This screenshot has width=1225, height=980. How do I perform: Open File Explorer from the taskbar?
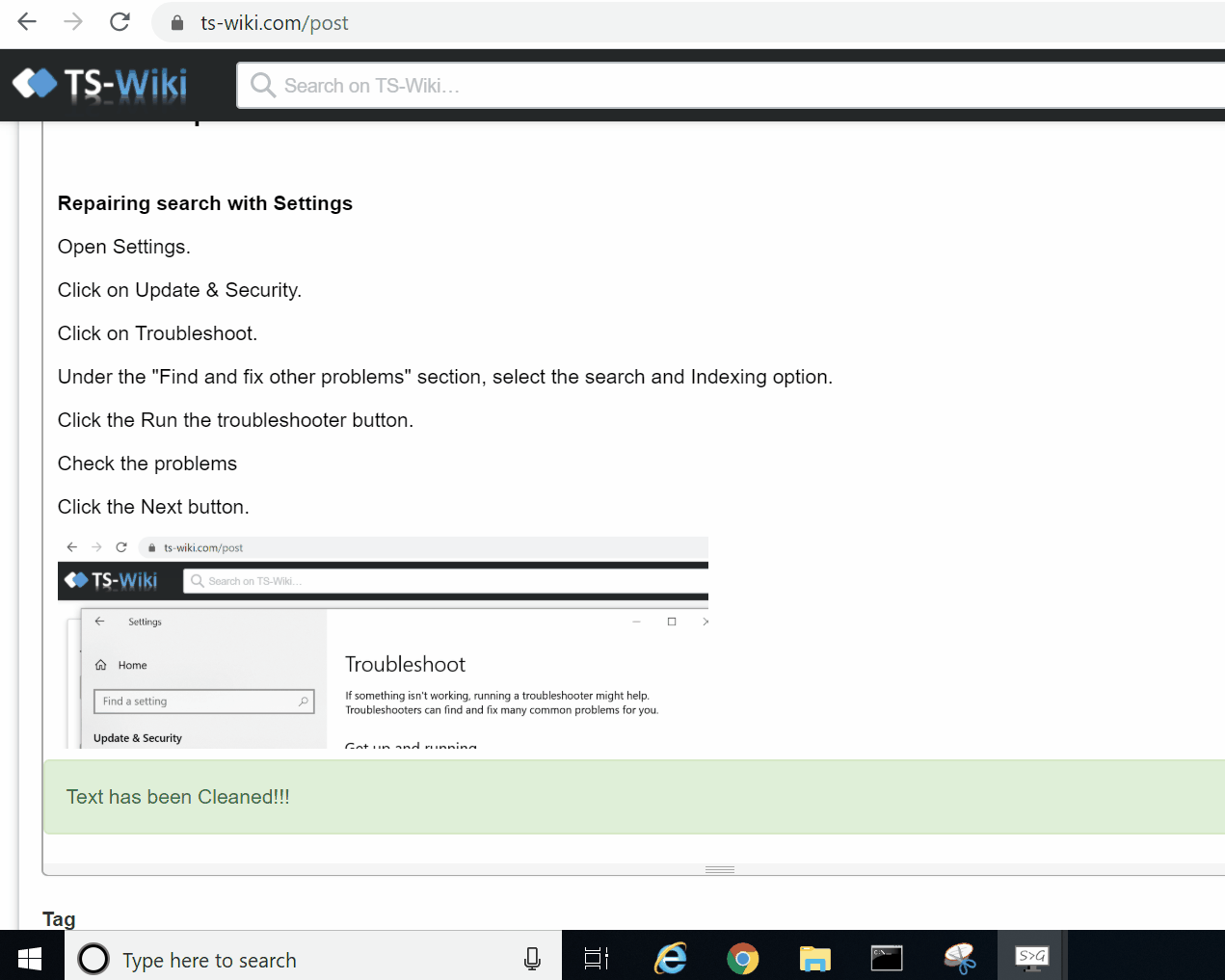click(814, 959)
